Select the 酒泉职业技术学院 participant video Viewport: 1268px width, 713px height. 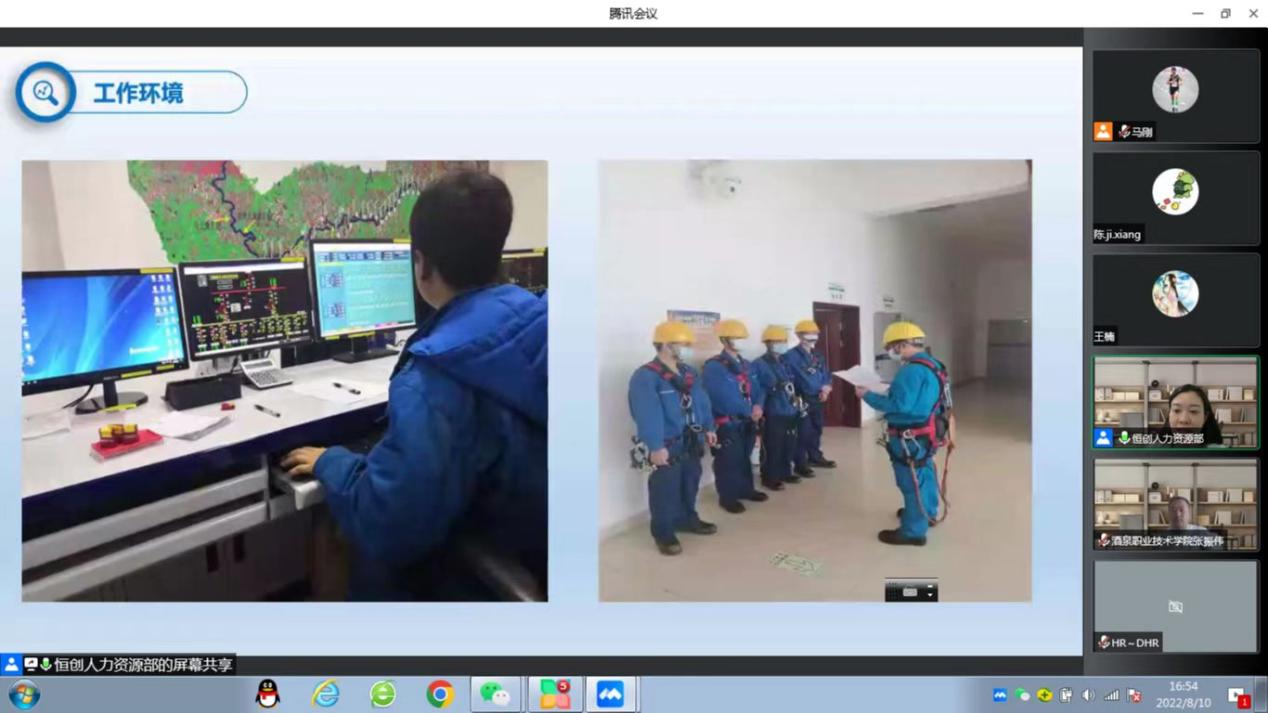coord(1175,504)
